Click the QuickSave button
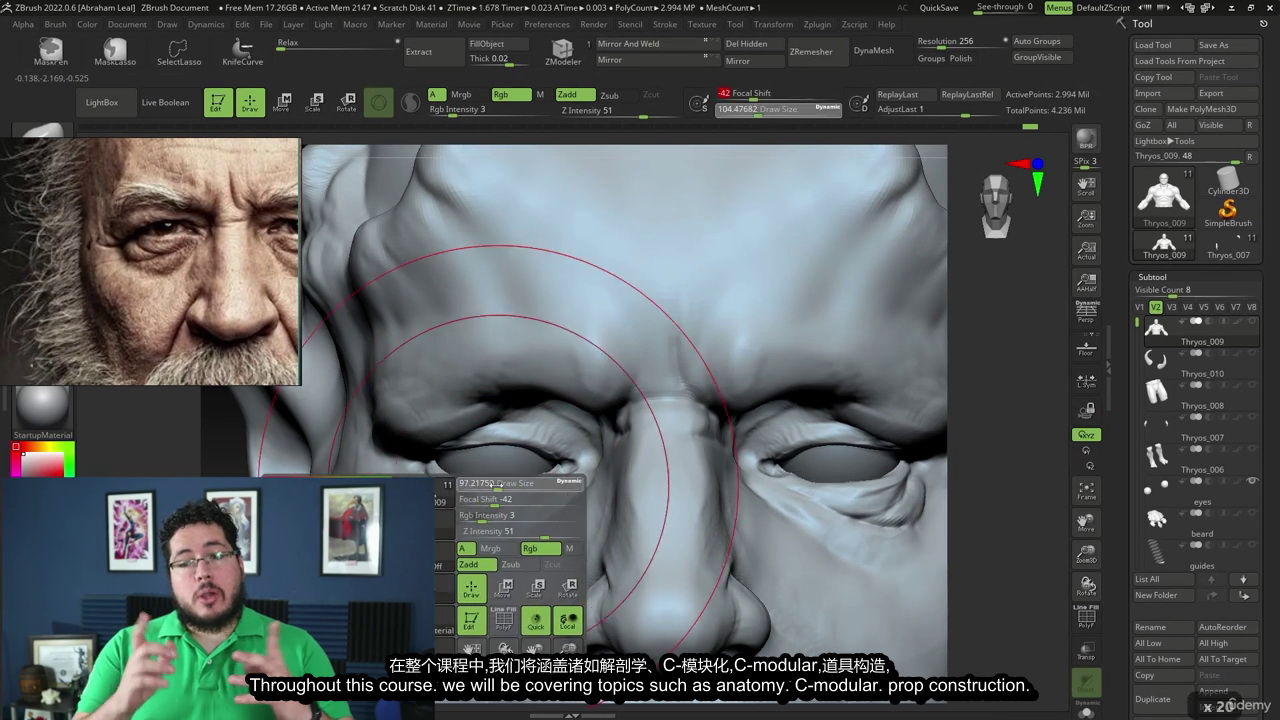Image resolution: width=1280 pixels, height=720 pixels. (x=939, y=8)
